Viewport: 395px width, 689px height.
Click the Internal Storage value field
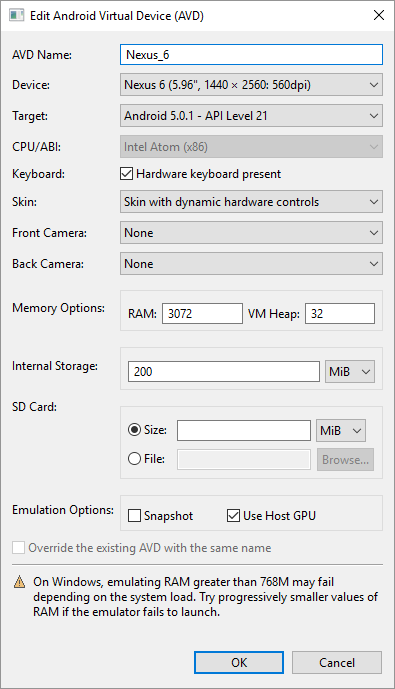coord(224,372)
